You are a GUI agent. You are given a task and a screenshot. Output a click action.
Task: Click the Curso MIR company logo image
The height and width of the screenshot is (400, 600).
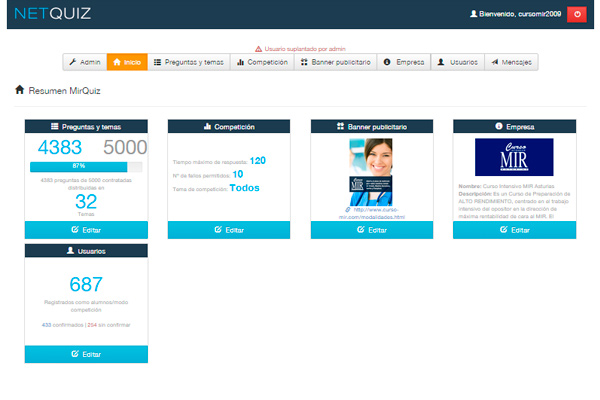(514, 157)
